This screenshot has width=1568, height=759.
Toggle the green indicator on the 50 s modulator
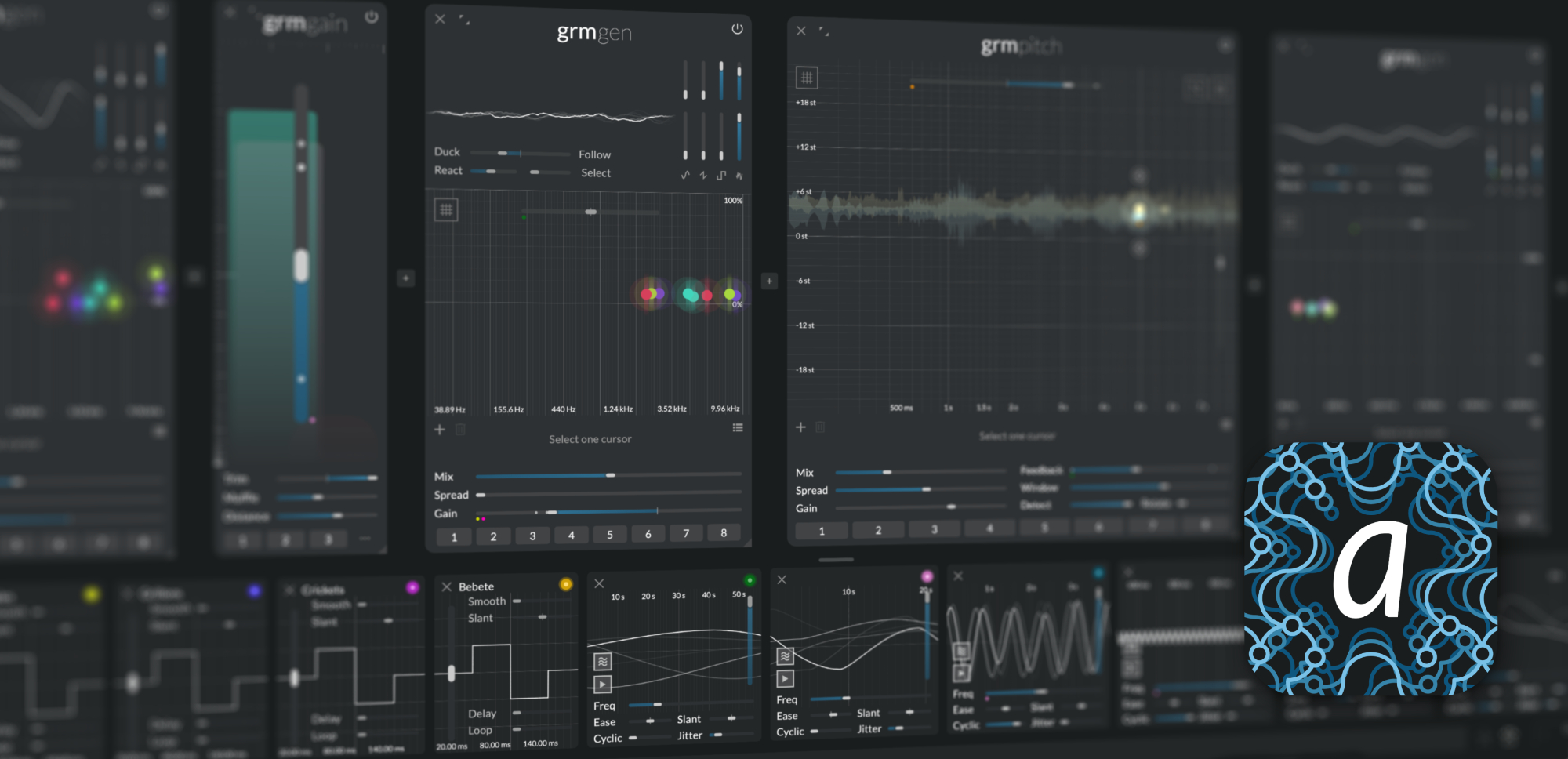(x=750, y=580)
